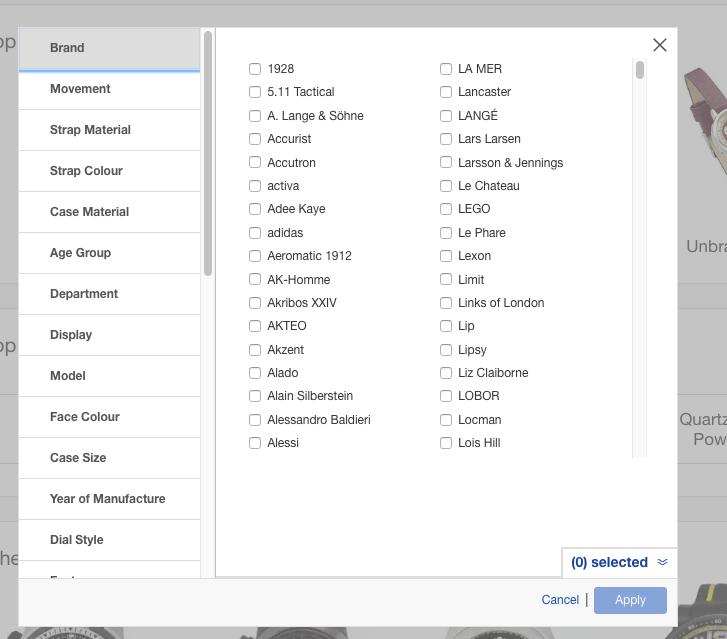Tick the 5.11 Tactical checkbox
727x639 pixels.
point(255,92)
